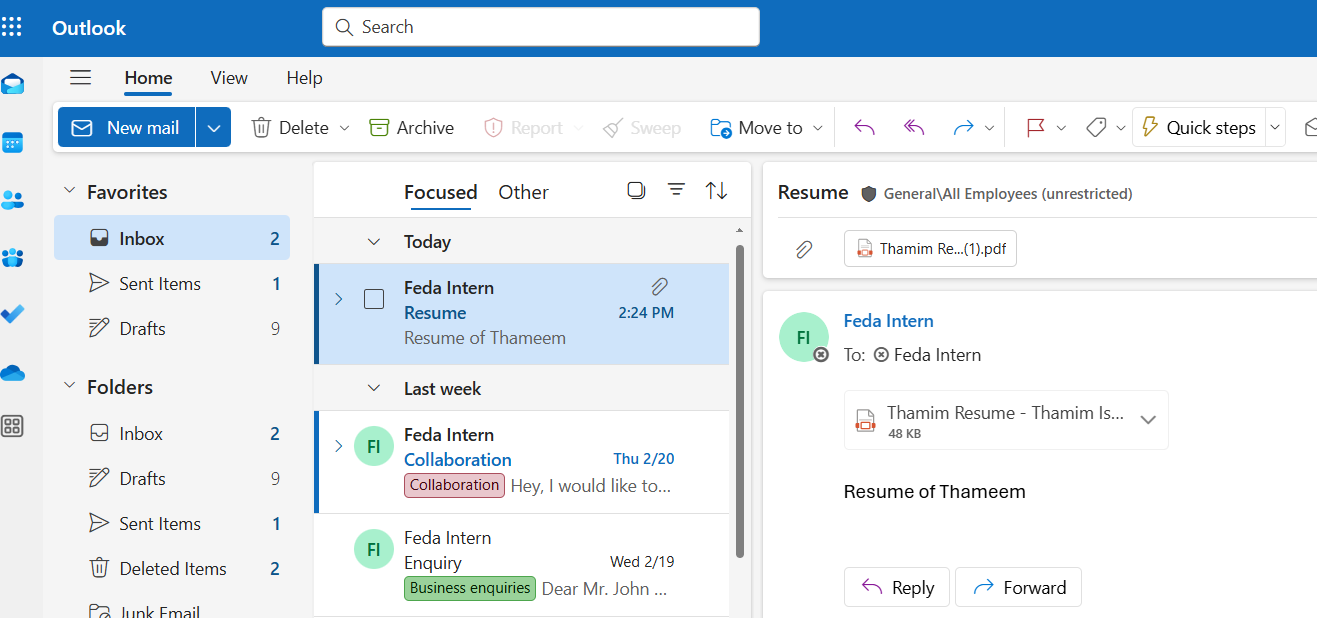Click the Reply button below the message
The image size is (1317, 618).
(x=895, y=587)
